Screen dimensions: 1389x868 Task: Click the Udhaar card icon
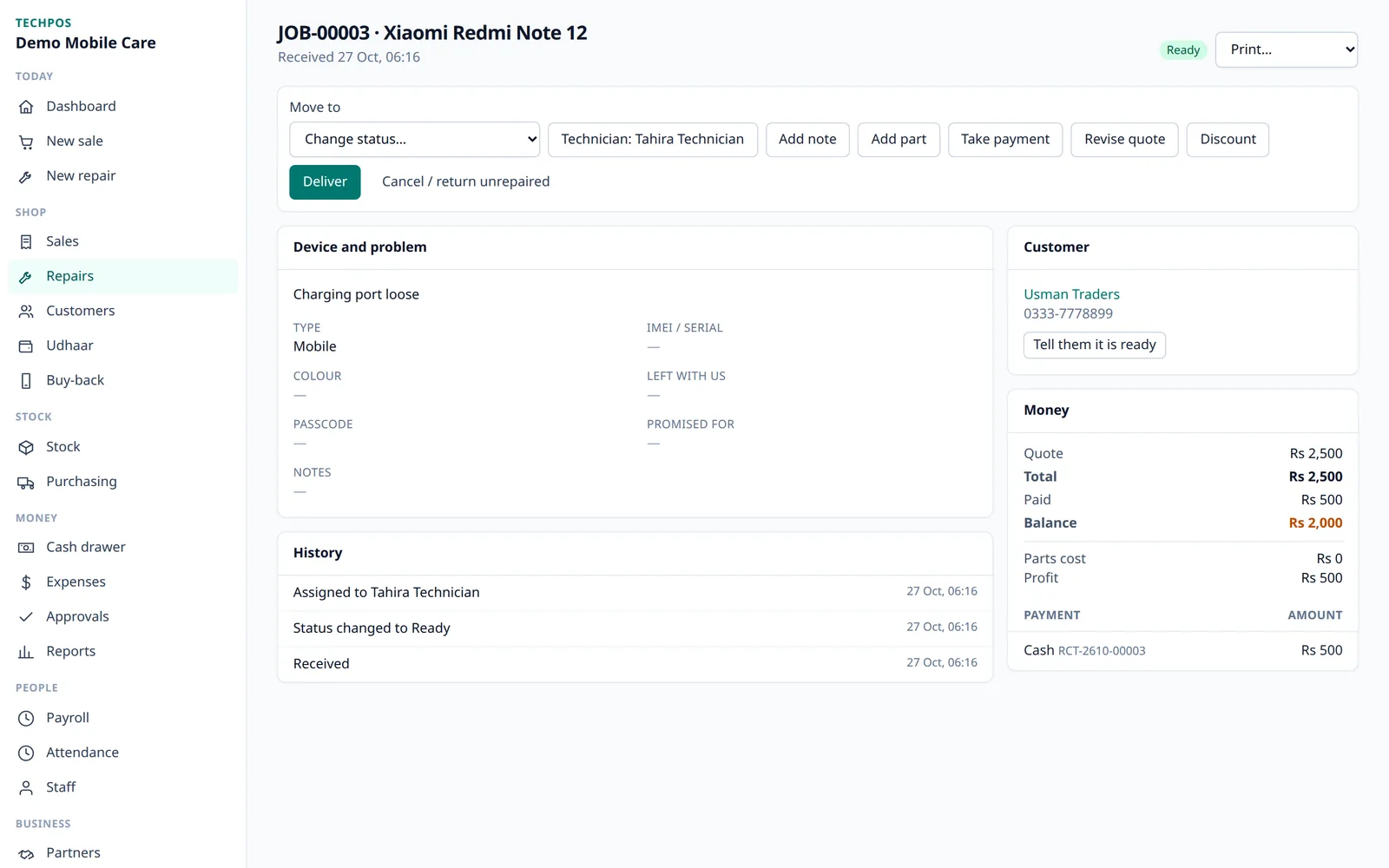(26, 346)
